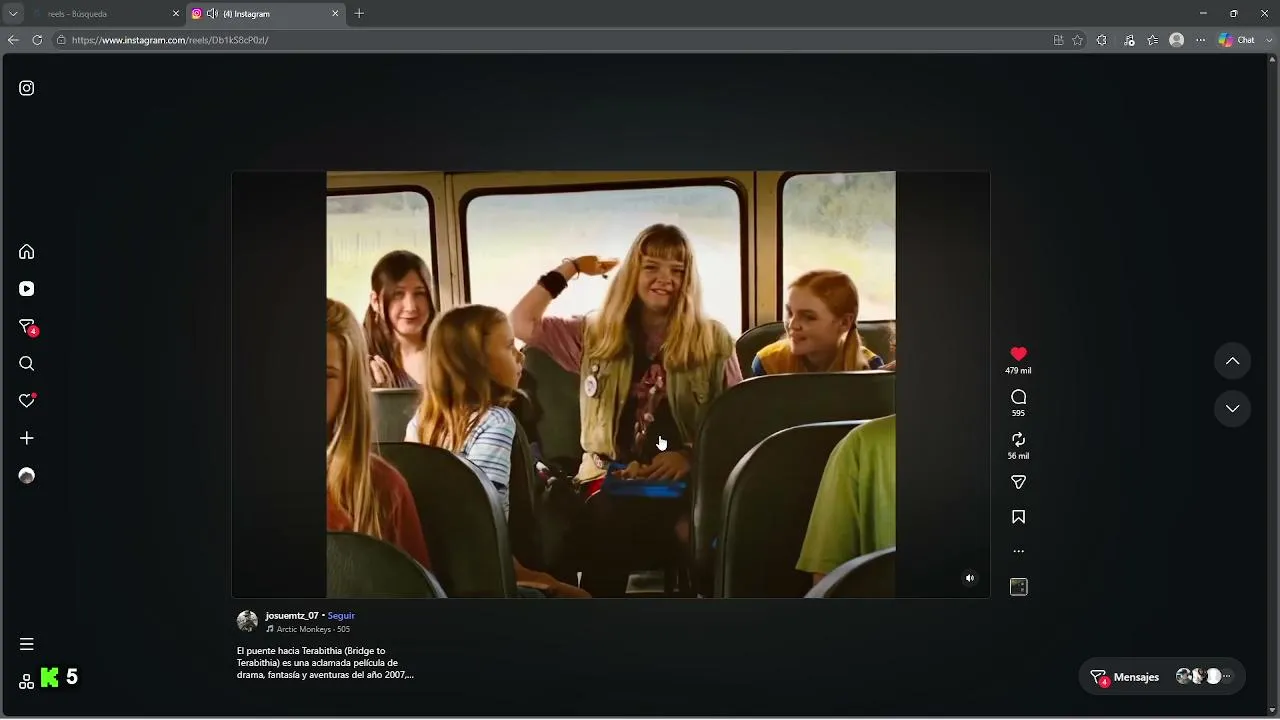This screenshot has height=720, width=1280.
Task: Open the Instagram logo home link
Action: click(x=27, y=88)
